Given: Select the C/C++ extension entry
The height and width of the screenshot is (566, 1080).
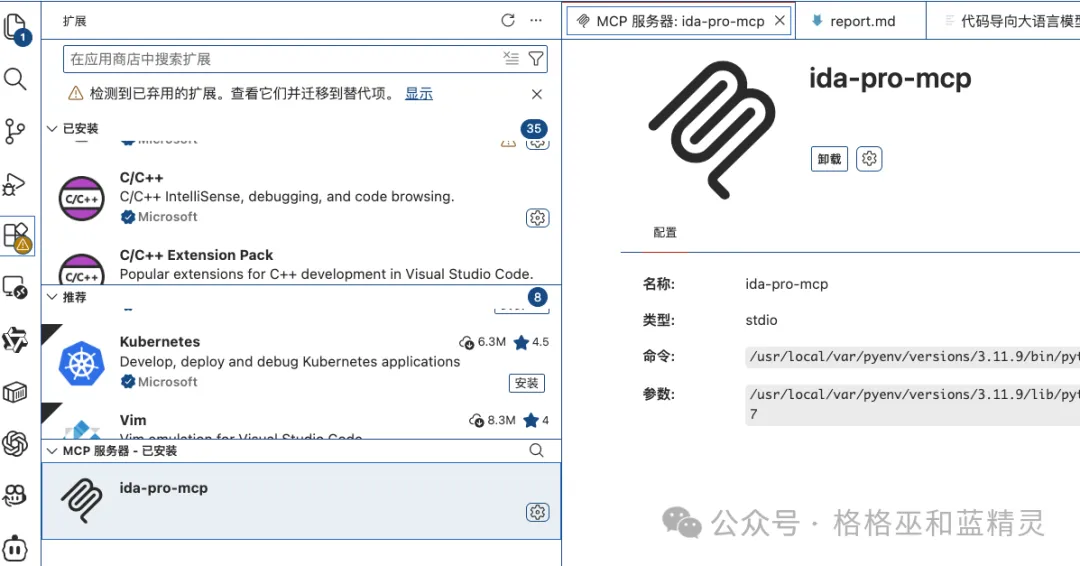Looking at the screenshot, I should tap(302, 198).
